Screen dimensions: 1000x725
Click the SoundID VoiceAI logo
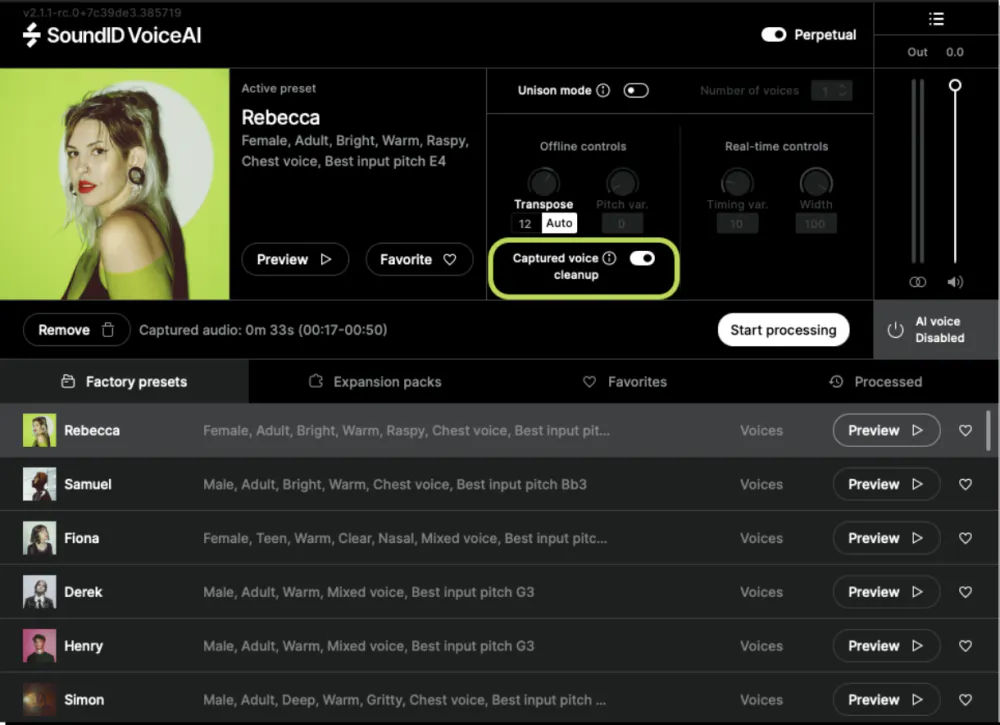pos(112,35)
